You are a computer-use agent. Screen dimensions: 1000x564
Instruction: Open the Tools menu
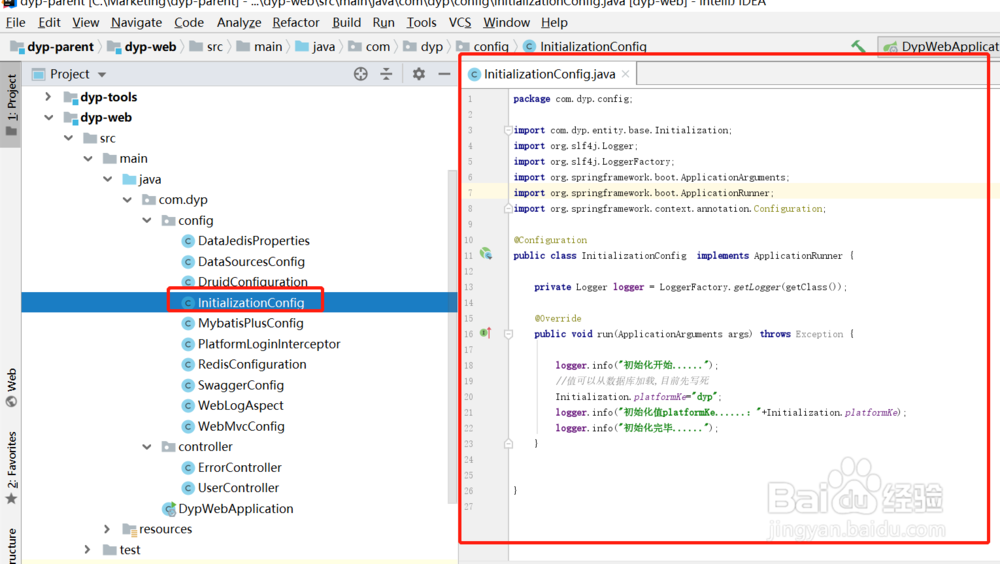coord(422,22)
